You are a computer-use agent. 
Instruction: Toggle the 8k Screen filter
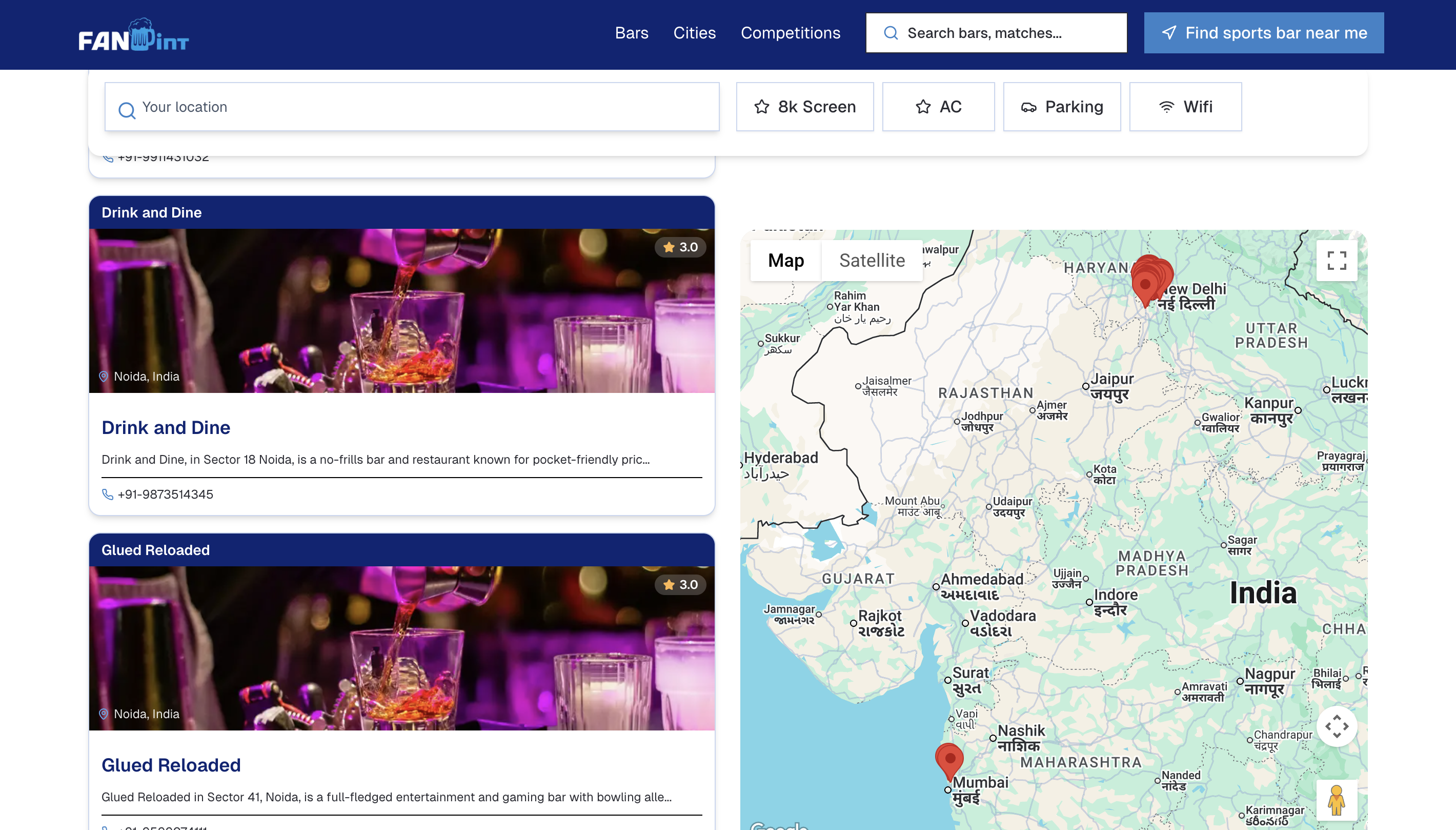coord(804,107)
